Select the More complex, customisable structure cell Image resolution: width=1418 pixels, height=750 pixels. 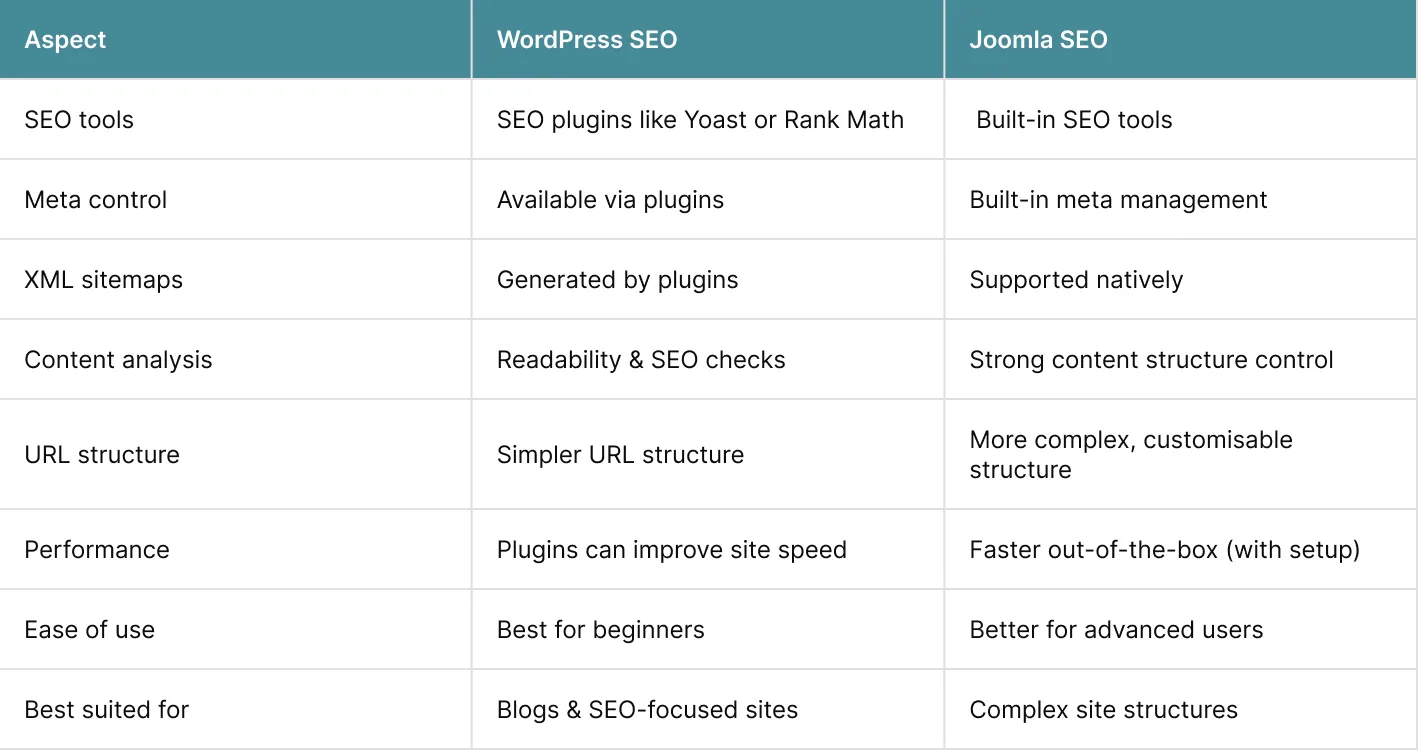tap(1130, 455)
